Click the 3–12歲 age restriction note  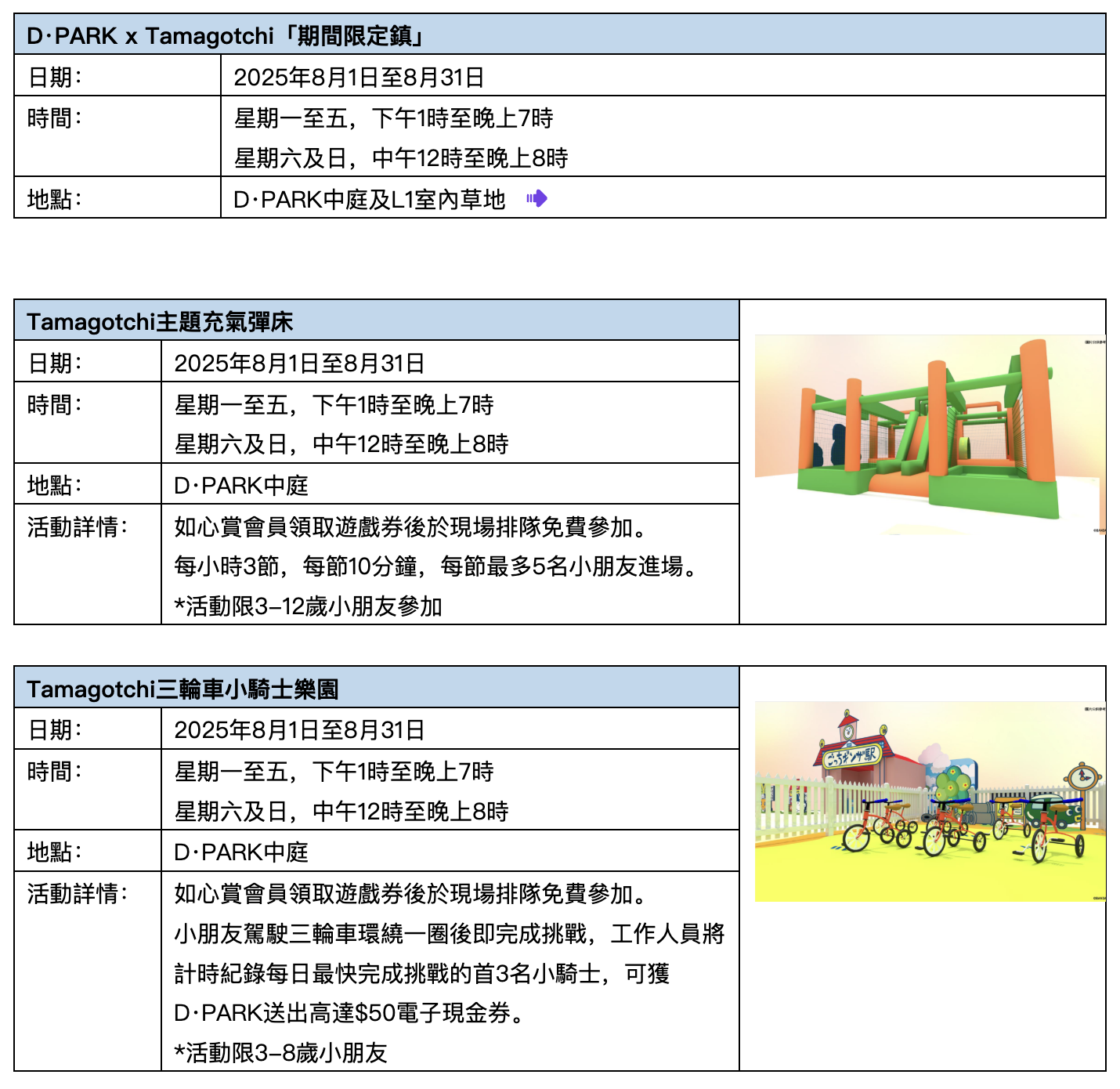tap(309, 606)
